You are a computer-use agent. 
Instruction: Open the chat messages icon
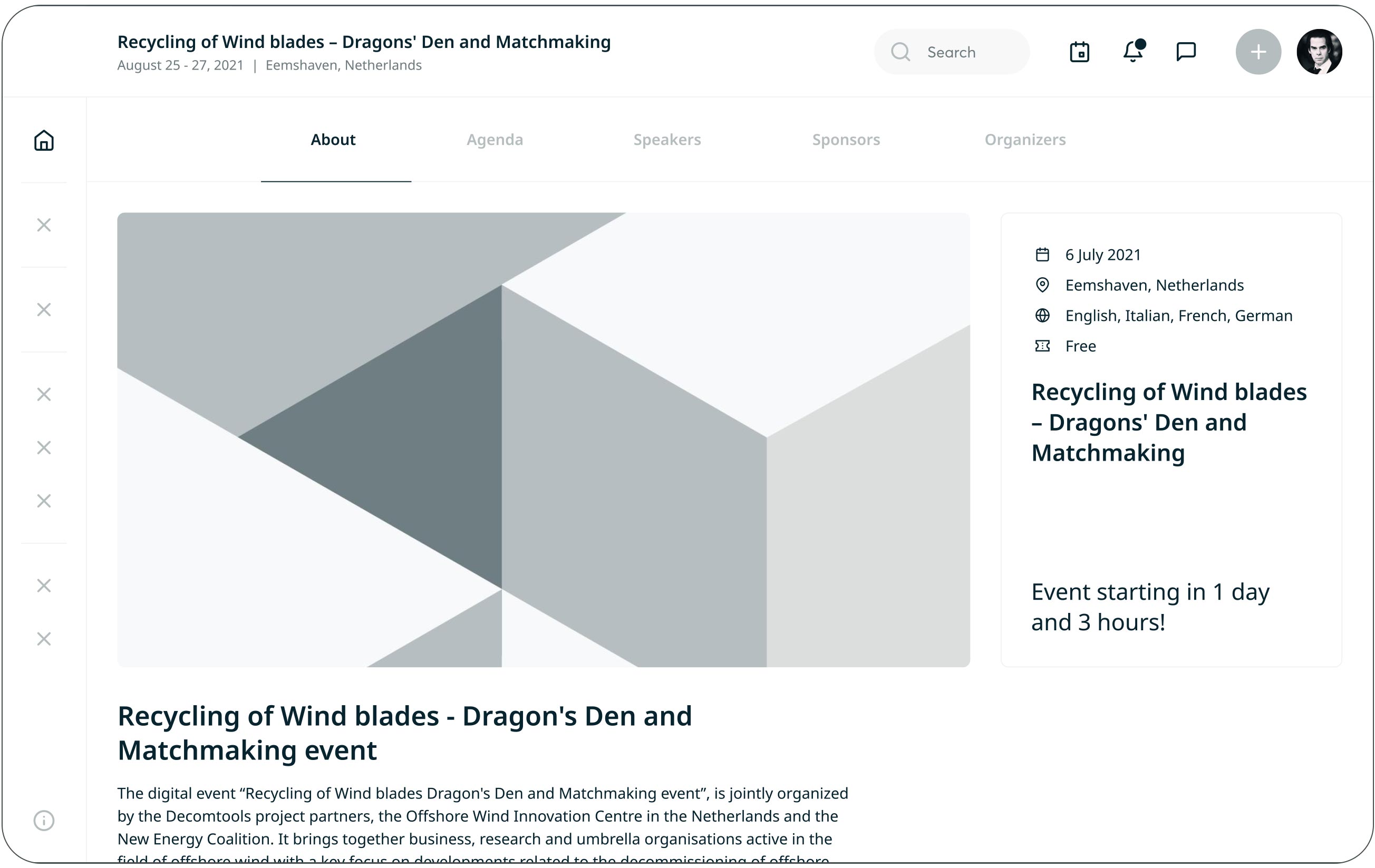(x=1186, y=52)
